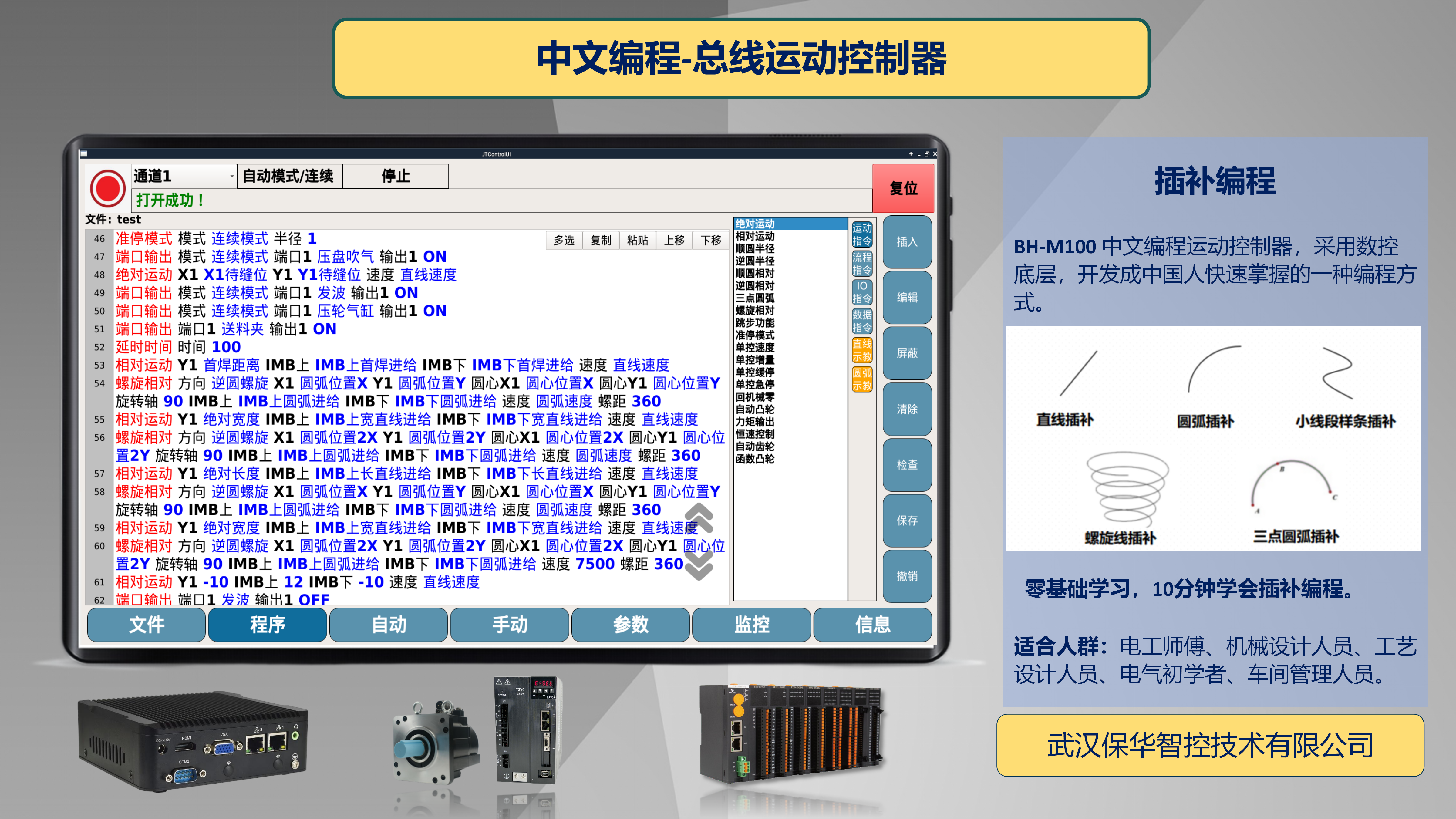1456x819 pixels.
Task: Select 流程指令 command category
Action: point(862,263)
